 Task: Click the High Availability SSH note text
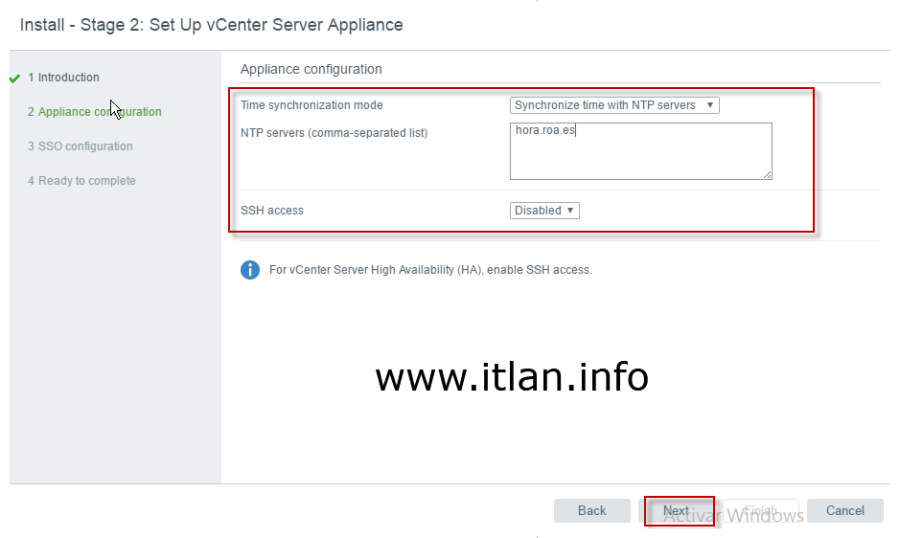click(430, 270)
